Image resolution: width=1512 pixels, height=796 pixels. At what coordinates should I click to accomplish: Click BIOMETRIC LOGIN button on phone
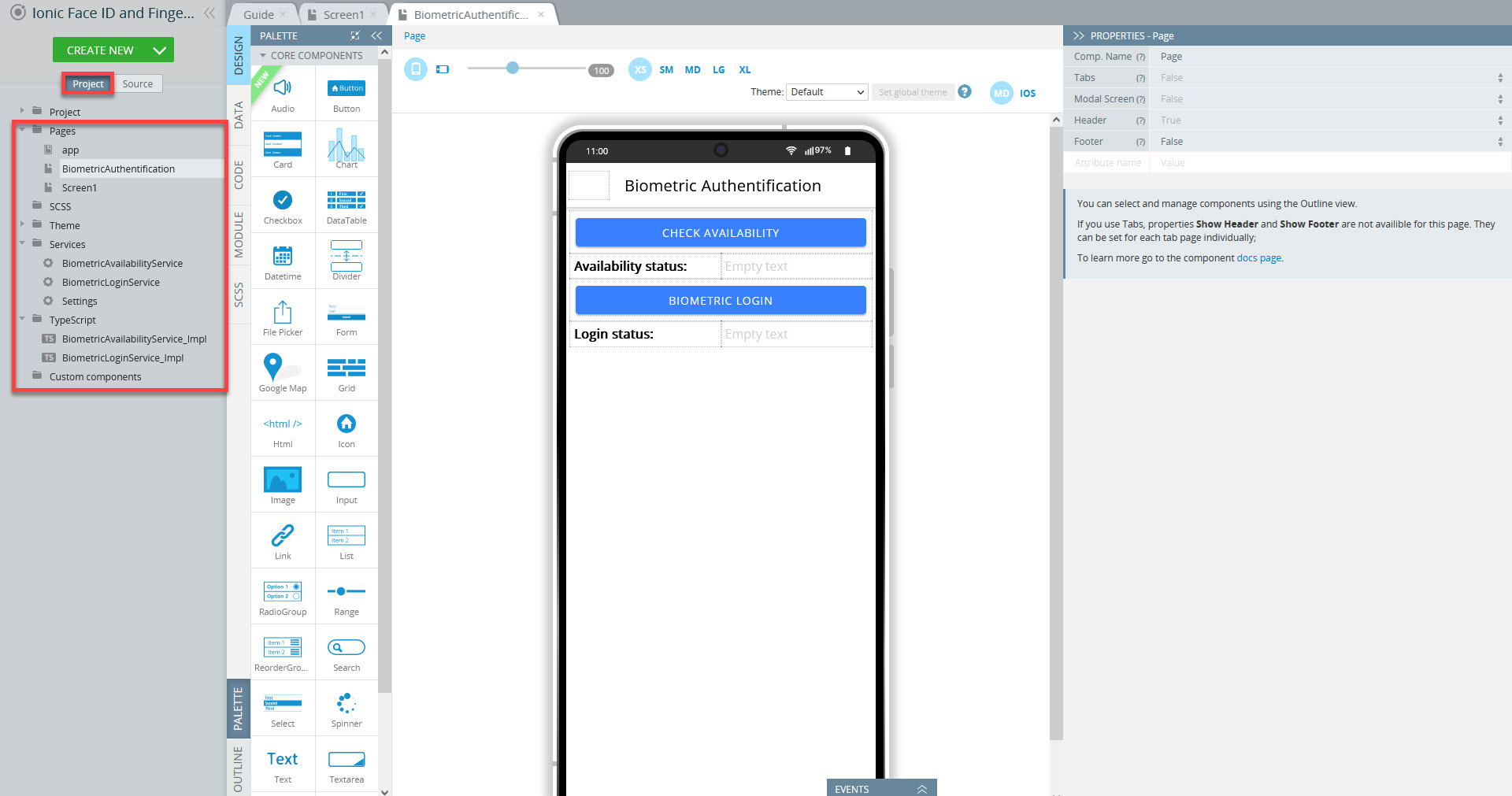pos(721,301)
